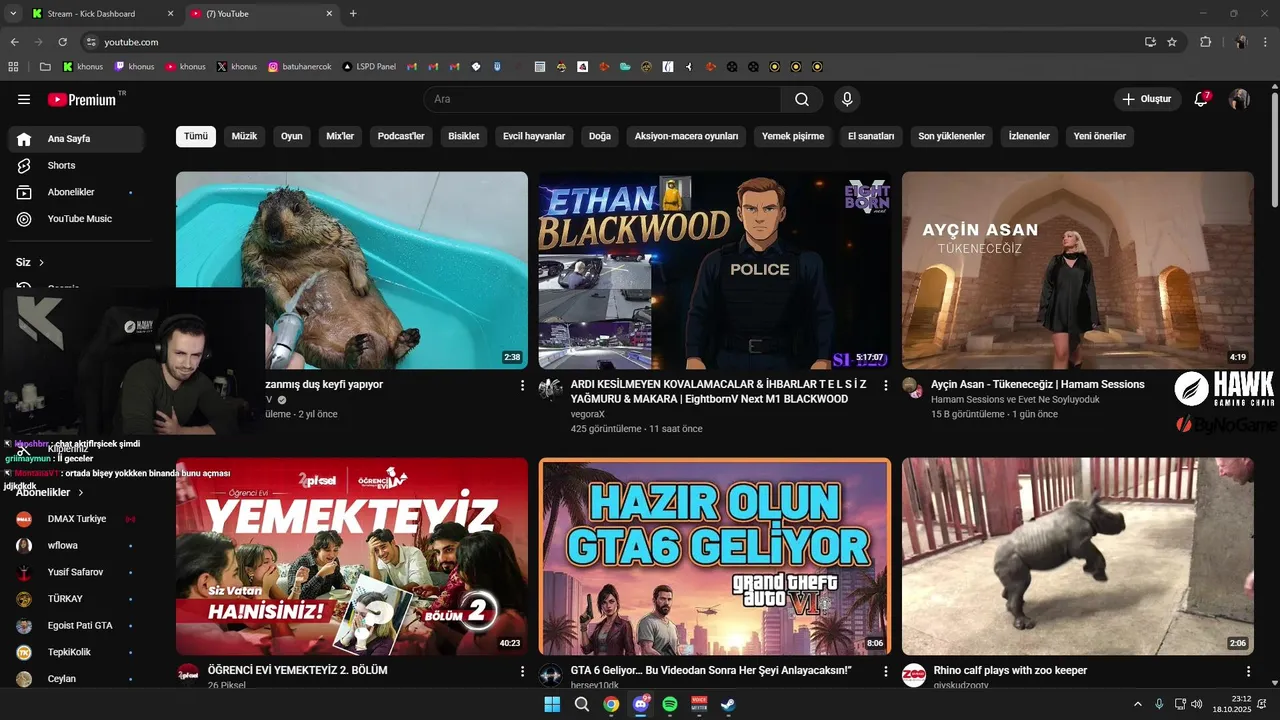Screen dimensions: 1280x720
Task: Click the search magnifier button
Action: tap(802, 99)
